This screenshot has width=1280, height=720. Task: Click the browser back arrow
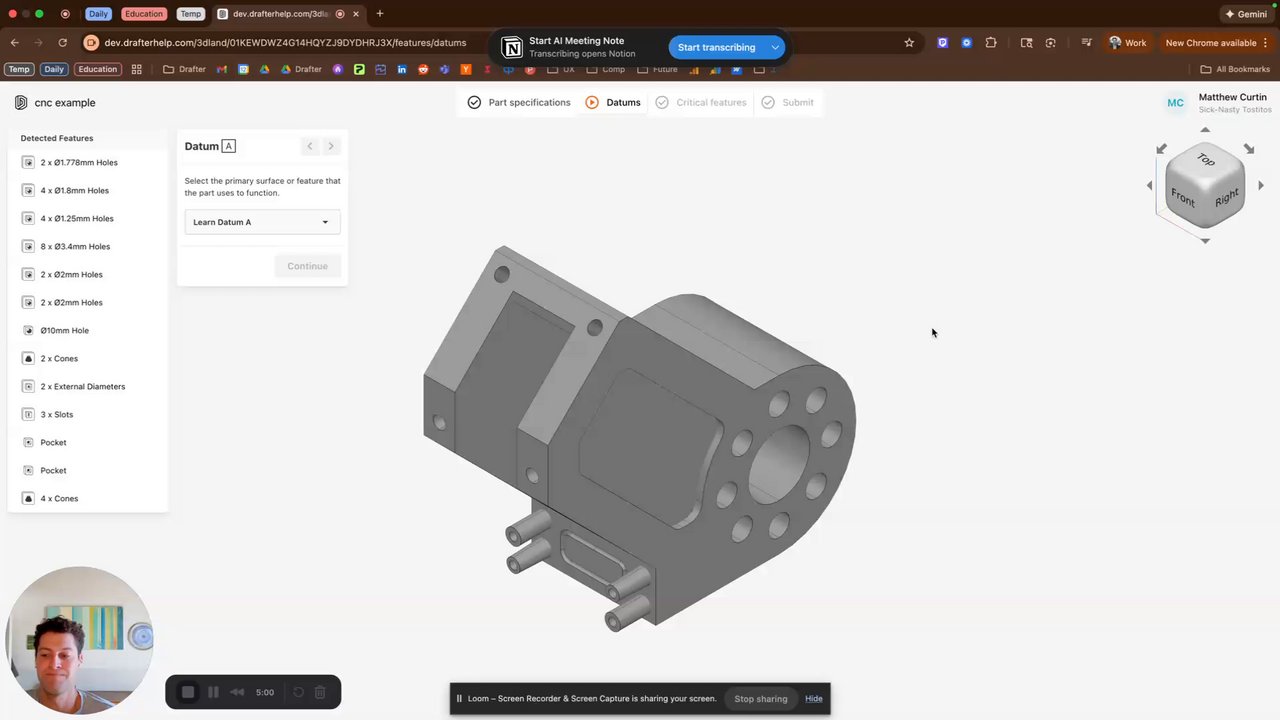(x=15, y=43)
